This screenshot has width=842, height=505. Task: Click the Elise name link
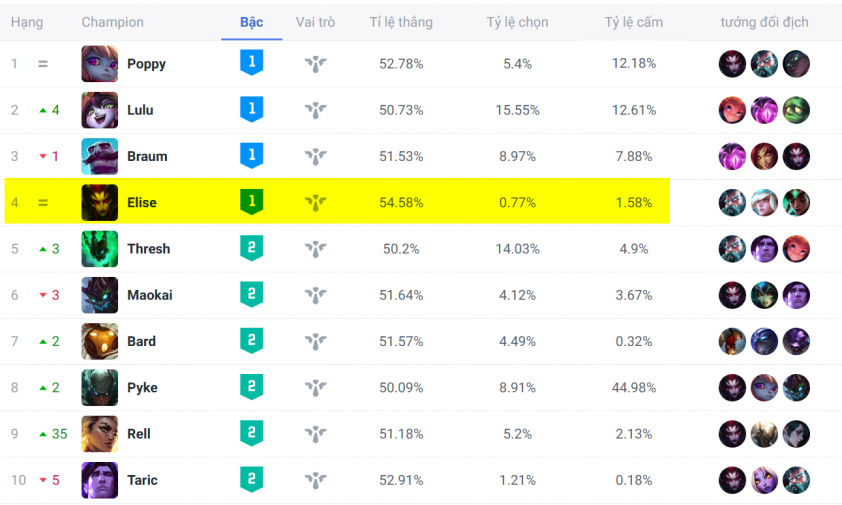point(142,203)
